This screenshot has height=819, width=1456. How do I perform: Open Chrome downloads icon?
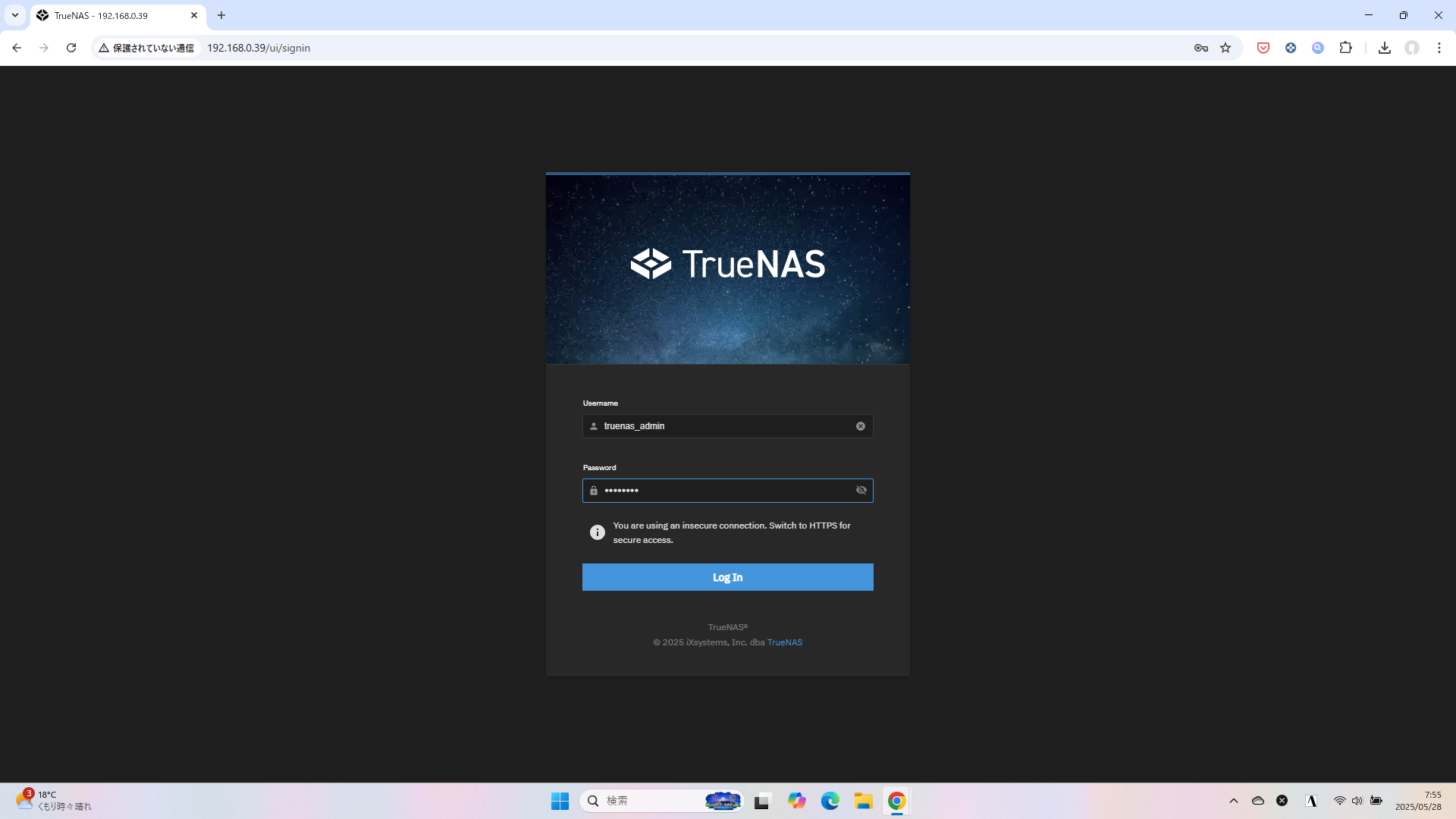click(1385, 48)
